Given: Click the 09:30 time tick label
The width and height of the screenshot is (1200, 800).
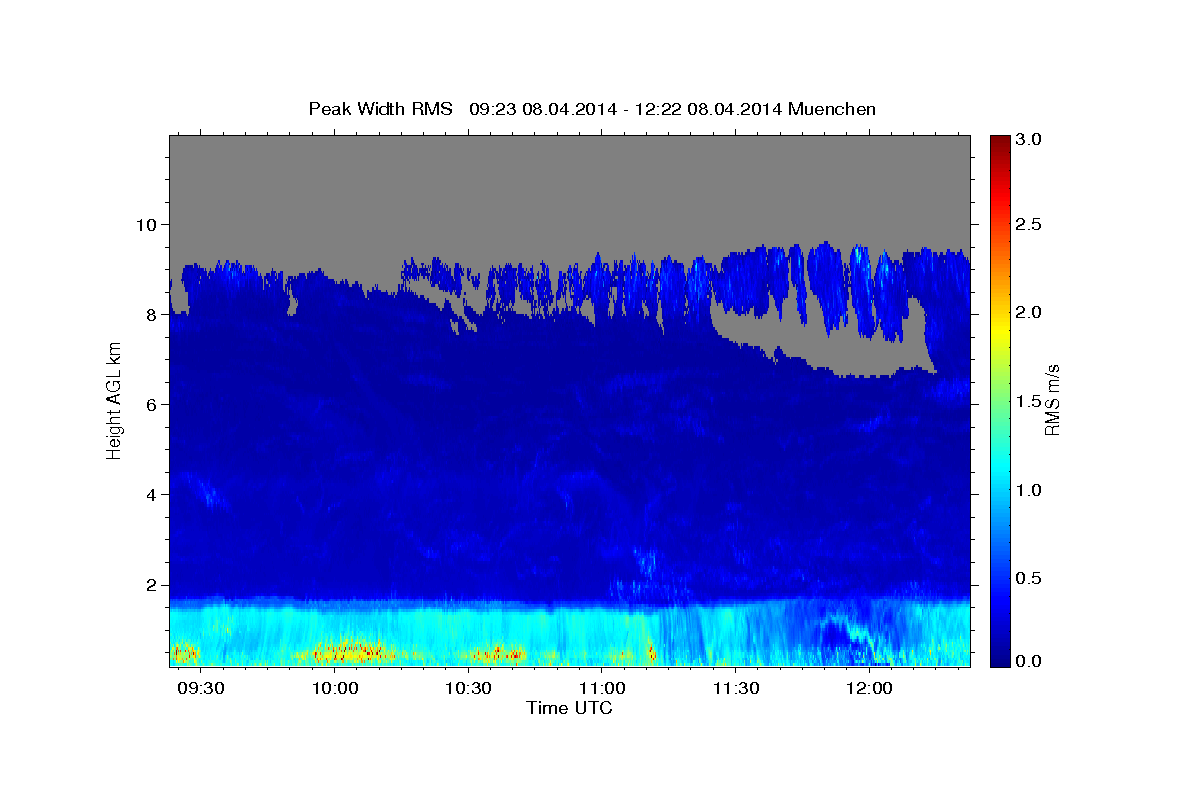Looking at the screenshot, I should pyautogui.click(x=201, y=689).
